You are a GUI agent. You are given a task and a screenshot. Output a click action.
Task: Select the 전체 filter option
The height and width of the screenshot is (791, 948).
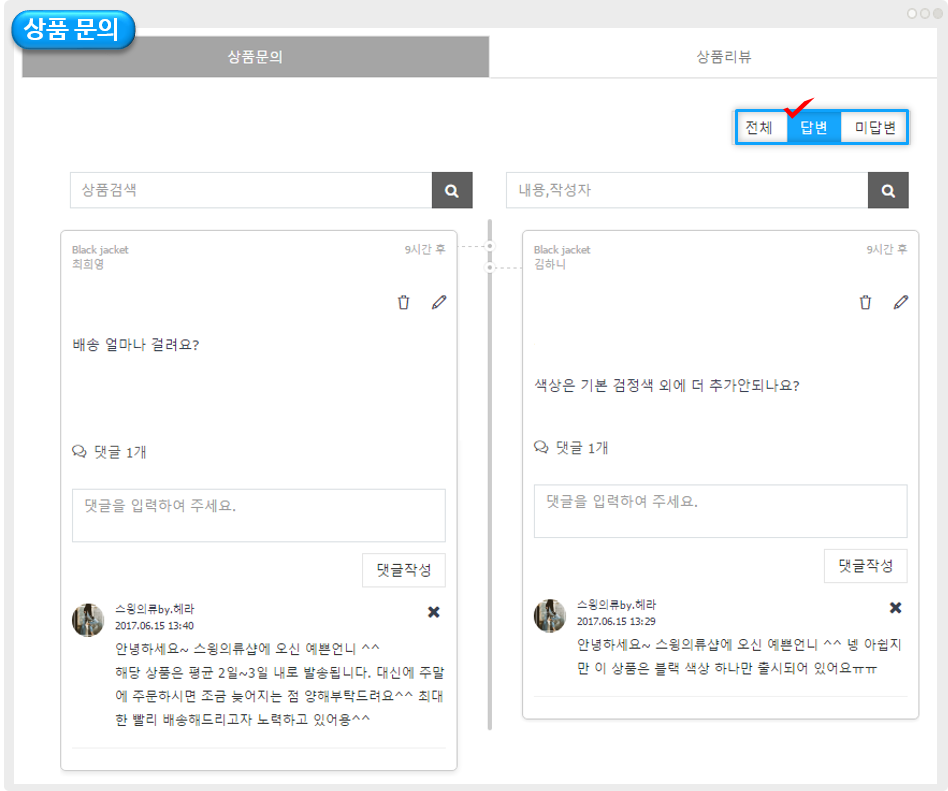click(x=760, y=128)
